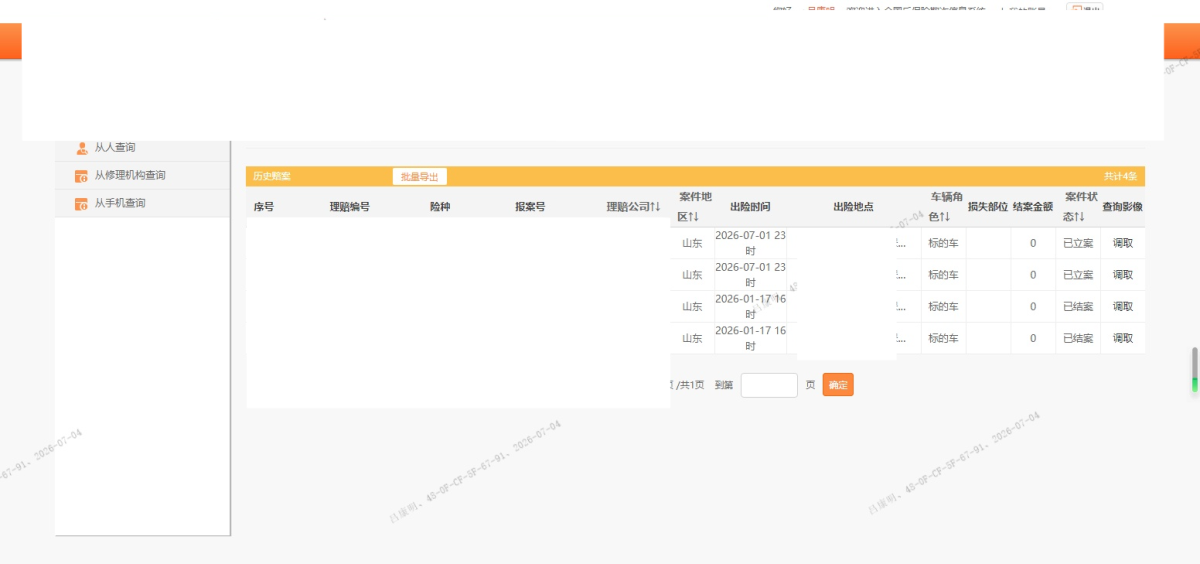Open the 从修理机构查询 sidebar menu
This screenshot has height=564, width=1200.
pyautogui.click(x=142, y=176)
